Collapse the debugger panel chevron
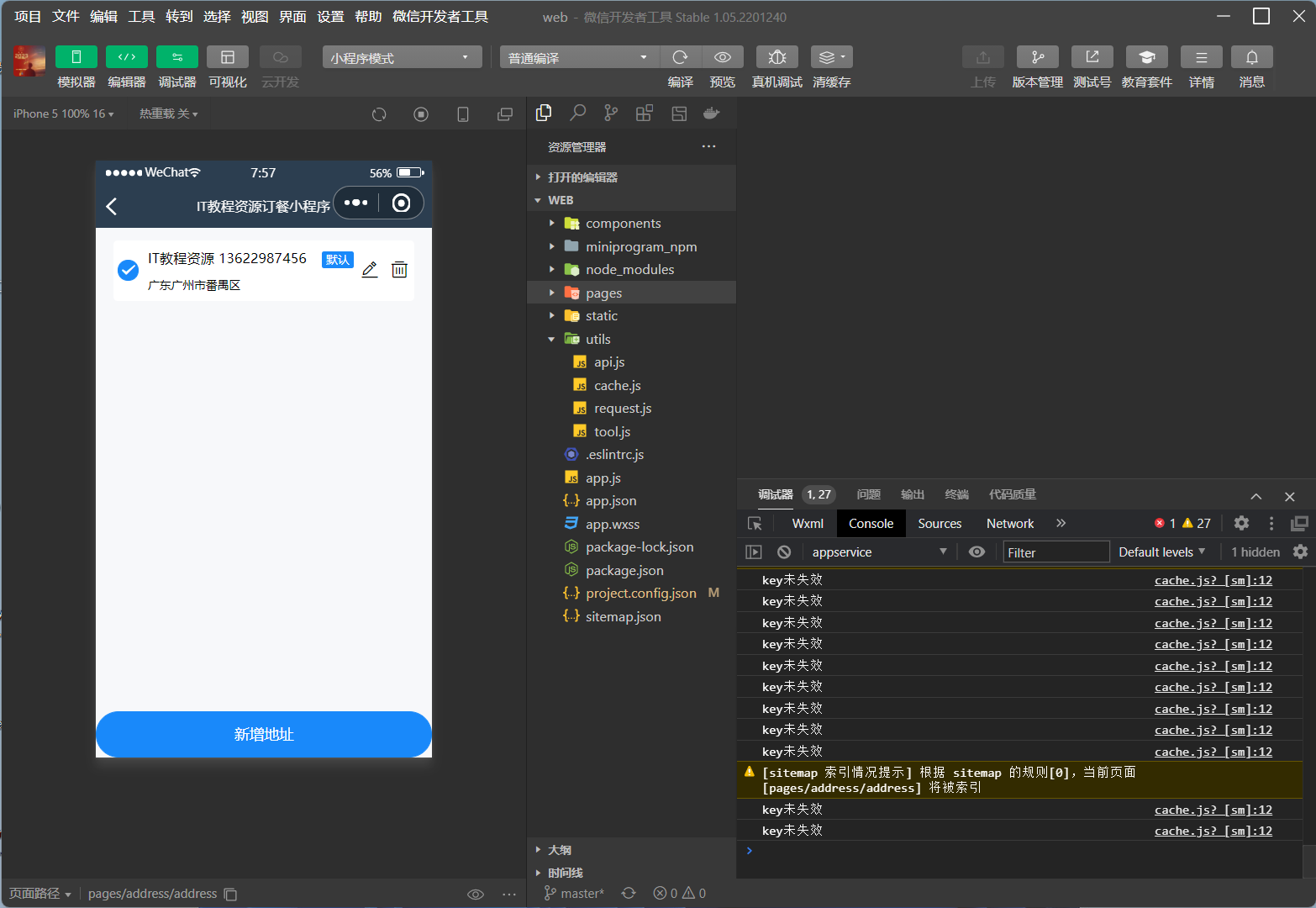 (x=1256, y=496)
